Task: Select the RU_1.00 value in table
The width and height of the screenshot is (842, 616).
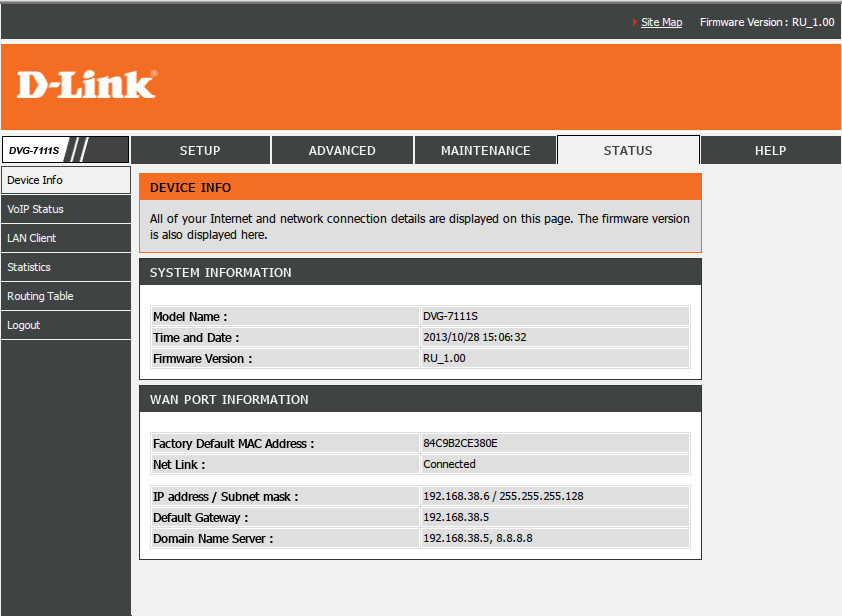Action: 444,358
